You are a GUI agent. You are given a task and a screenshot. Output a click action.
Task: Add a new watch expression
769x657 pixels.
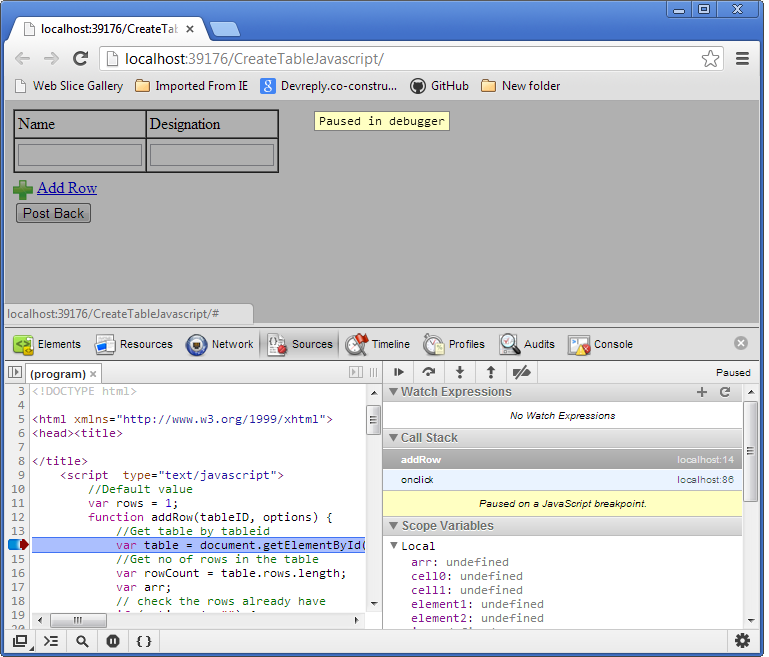coord(702,392)
